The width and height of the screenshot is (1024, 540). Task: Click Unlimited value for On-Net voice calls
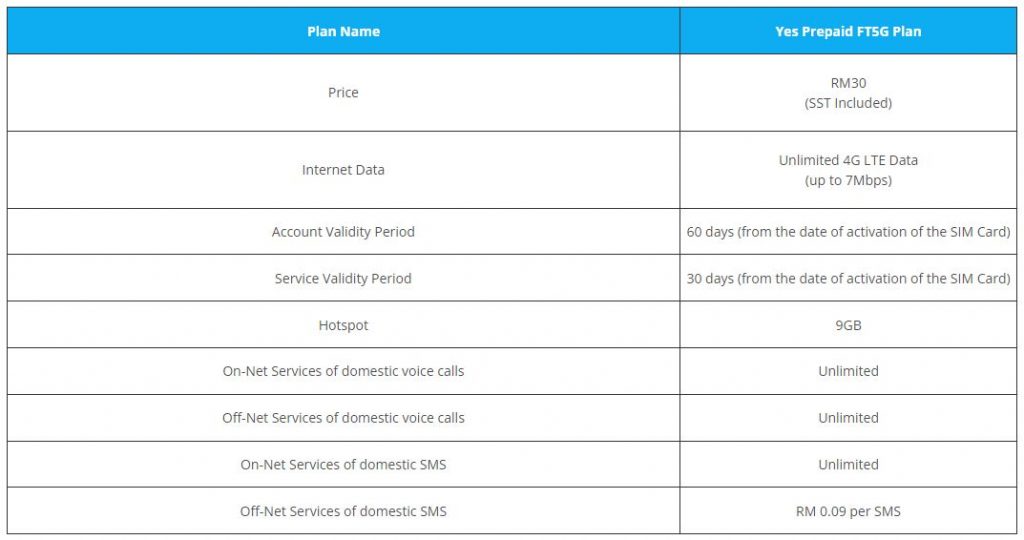[x=848, y=371]
